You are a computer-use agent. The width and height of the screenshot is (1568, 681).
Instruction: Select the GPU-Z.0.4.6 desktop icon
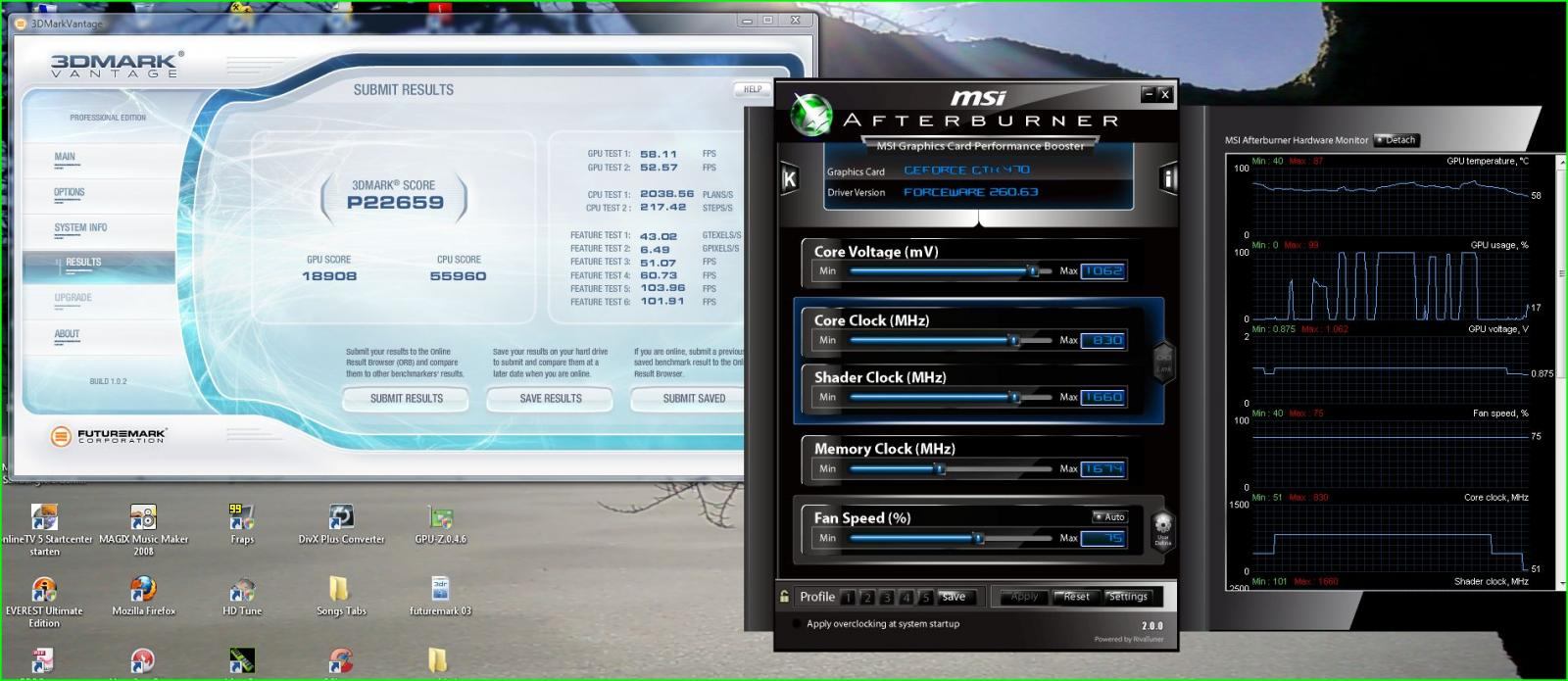pyautogui.click(x=440, y=523)
